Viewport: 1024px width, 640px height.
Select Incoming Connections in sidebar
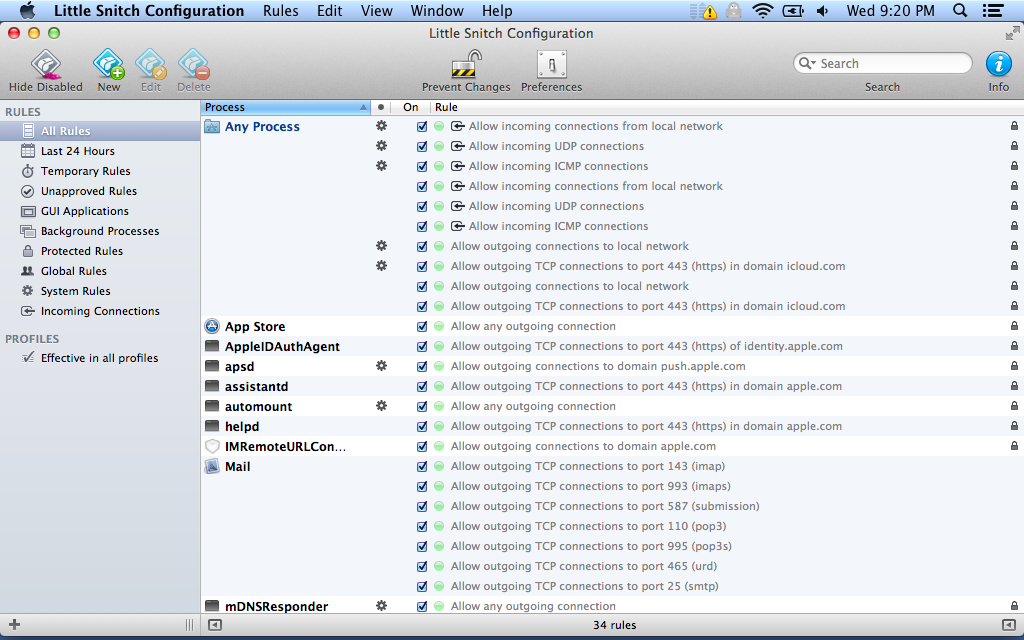pos(100,311)
